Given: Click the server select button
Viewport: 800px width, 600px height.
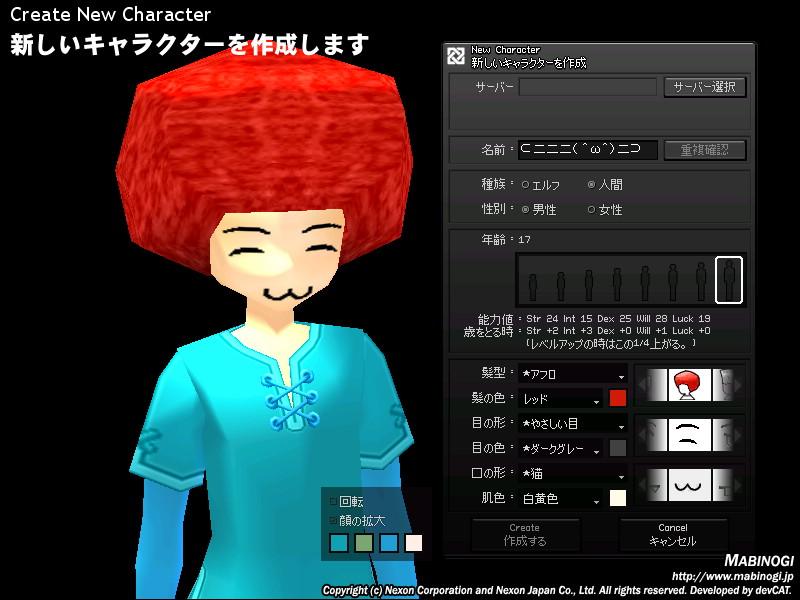Looking at the screenshot, I should pos(705,87).
